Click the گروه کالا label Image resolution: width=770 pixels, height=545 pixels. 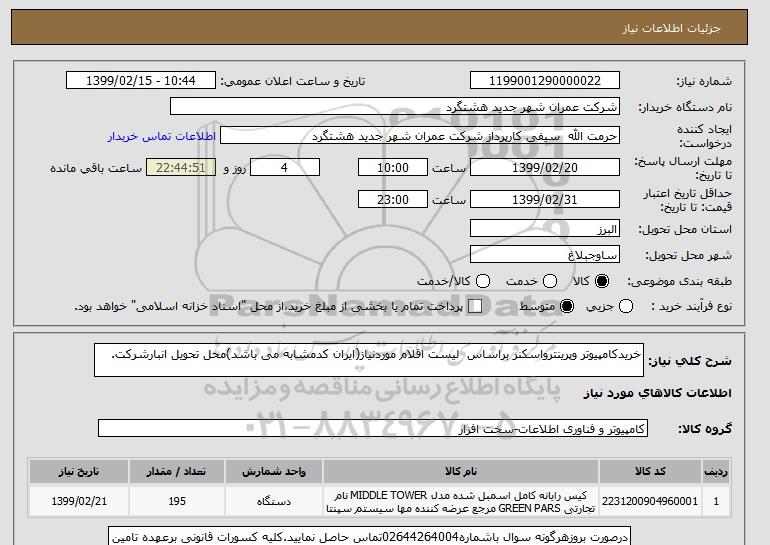(x=705, y=429)
